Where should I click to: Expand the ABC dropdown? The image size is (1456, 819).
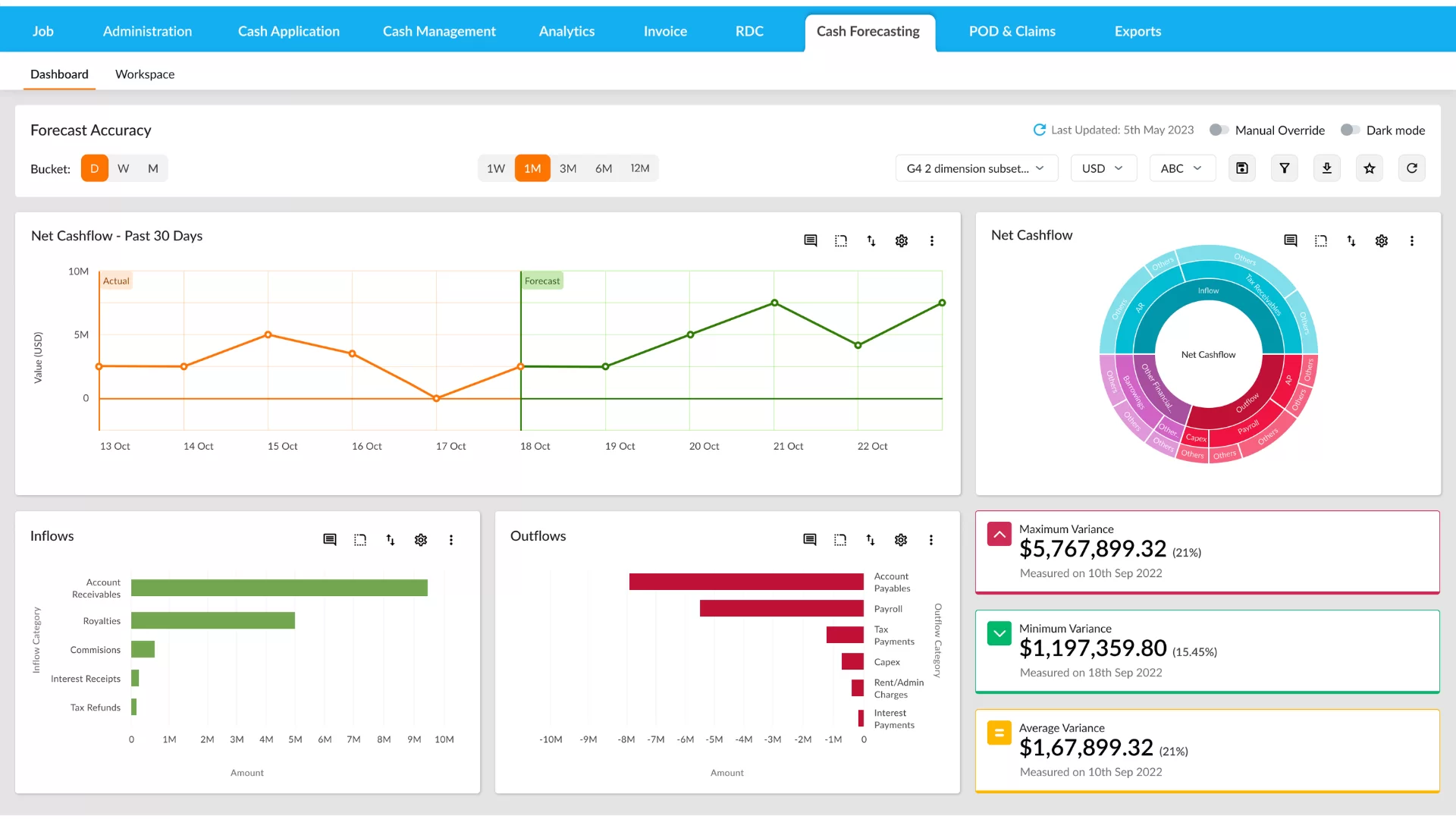1181,168
